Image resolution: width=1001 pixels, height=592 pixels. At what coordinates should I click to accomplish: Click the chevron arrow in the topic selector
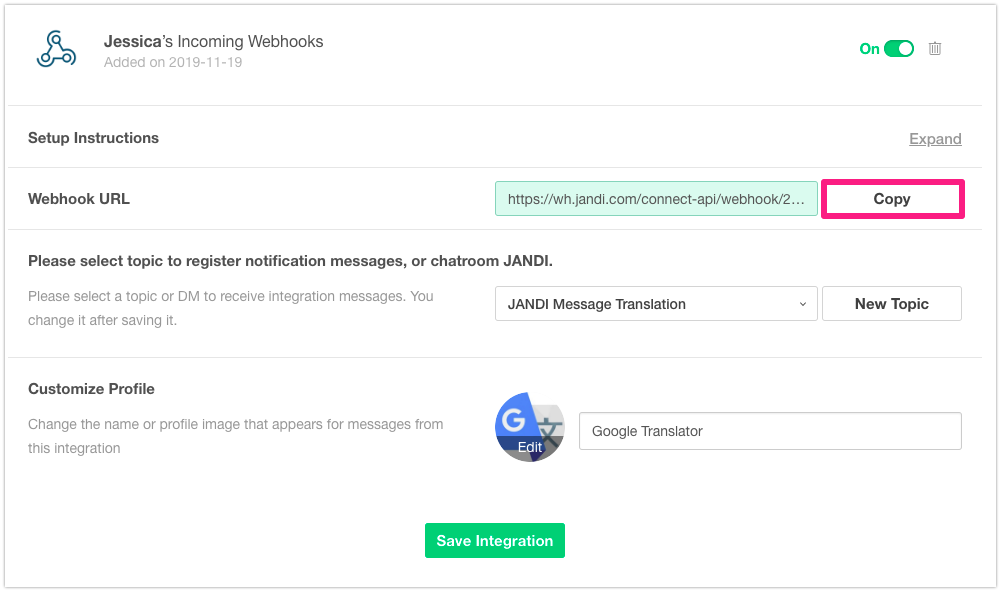click(803, 304)
